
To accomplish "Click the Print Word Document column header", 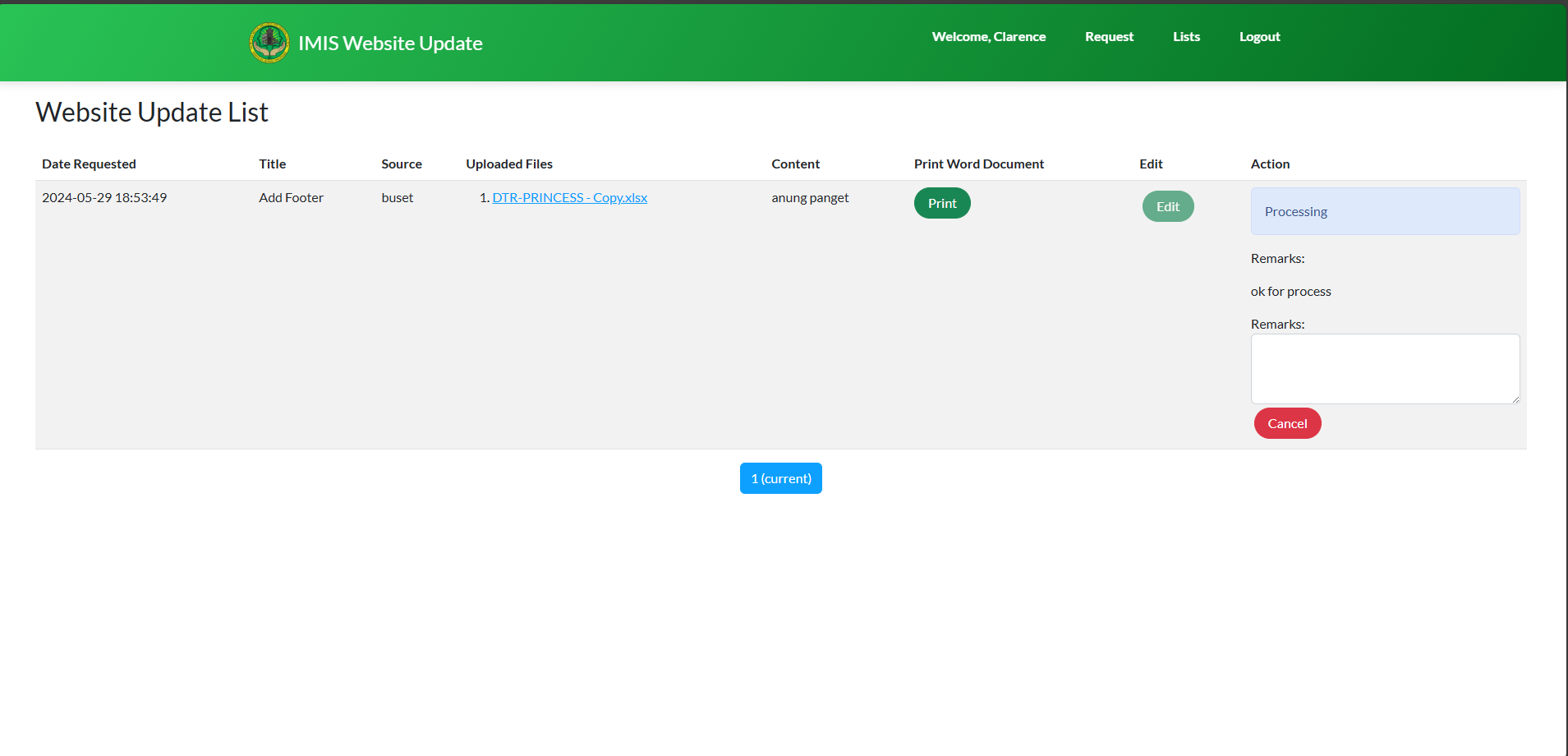I will [x=978, y=164].
